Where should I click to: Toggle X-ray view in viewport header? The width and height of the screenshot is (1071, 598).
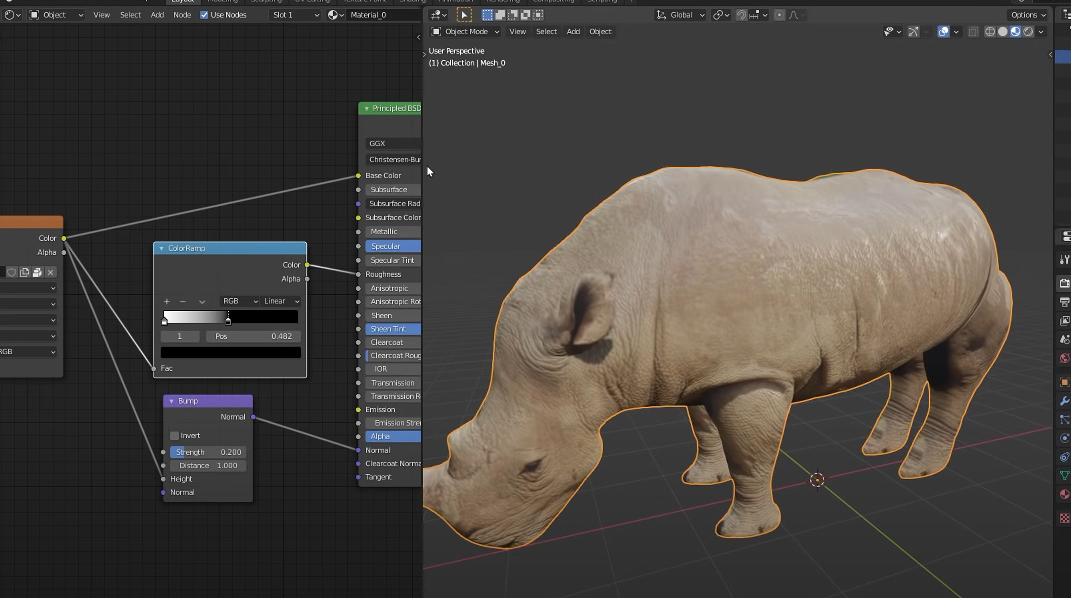[973, 32]
